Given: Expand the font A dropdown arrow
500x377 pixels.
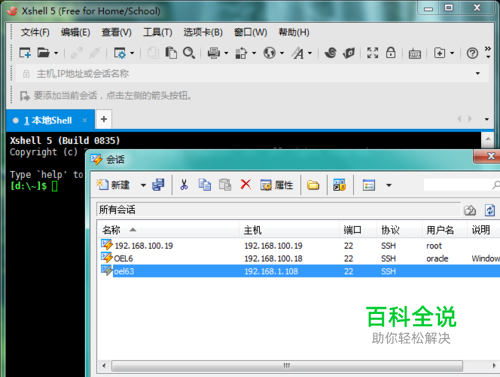Looking at the screenshot, I should tap(310, 53).
